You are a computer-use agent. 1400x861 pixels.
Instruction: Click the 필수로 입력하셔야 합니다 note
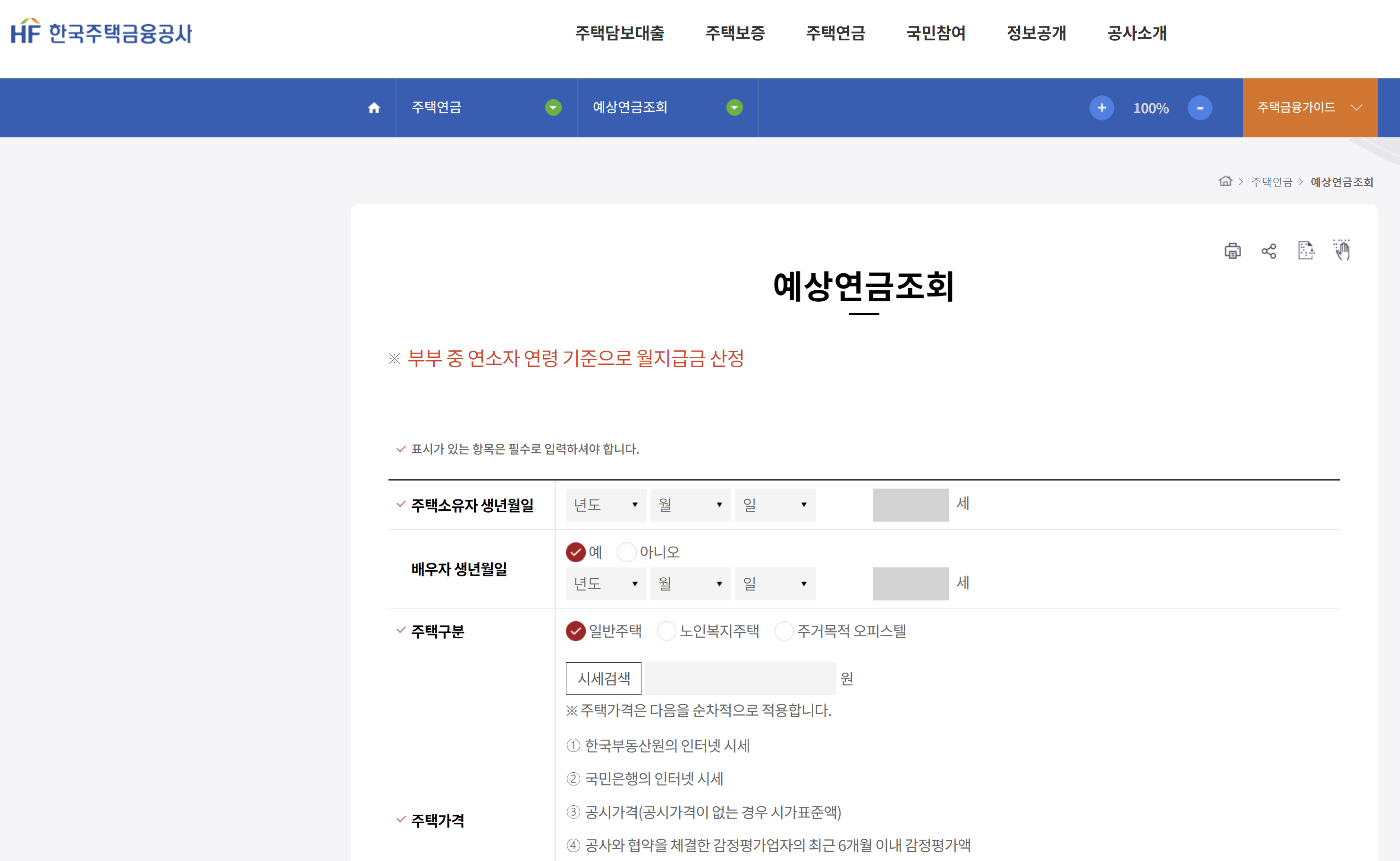pos(525,449)
